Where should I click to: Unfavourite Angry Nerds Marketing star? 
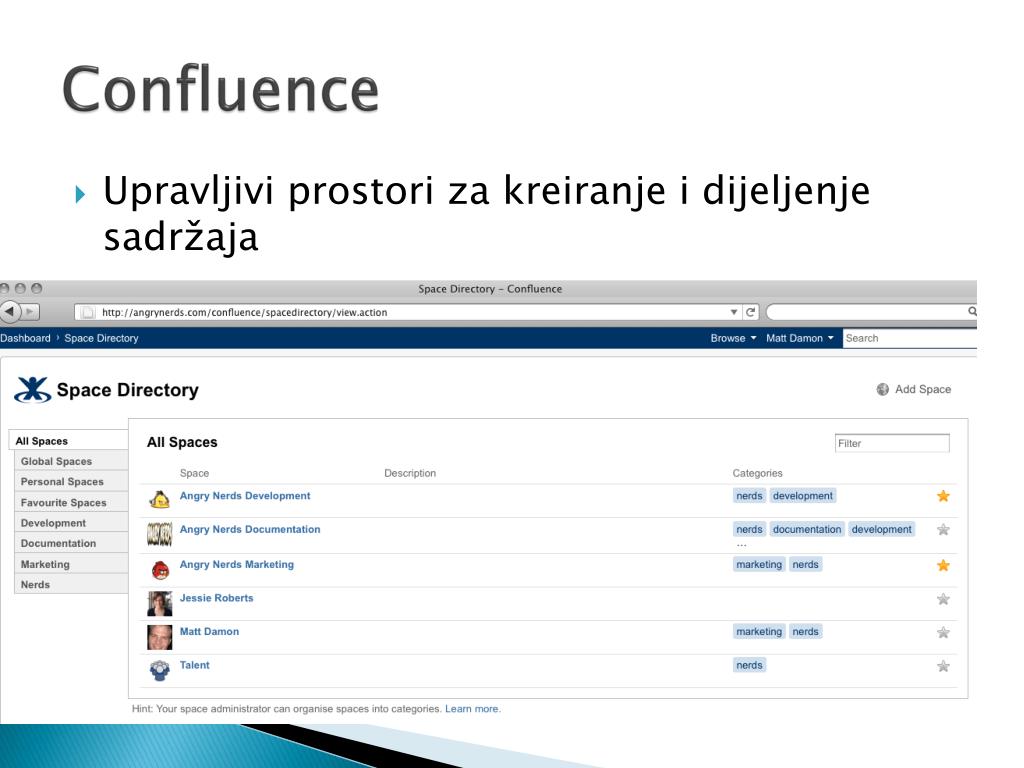pos(943,566)
